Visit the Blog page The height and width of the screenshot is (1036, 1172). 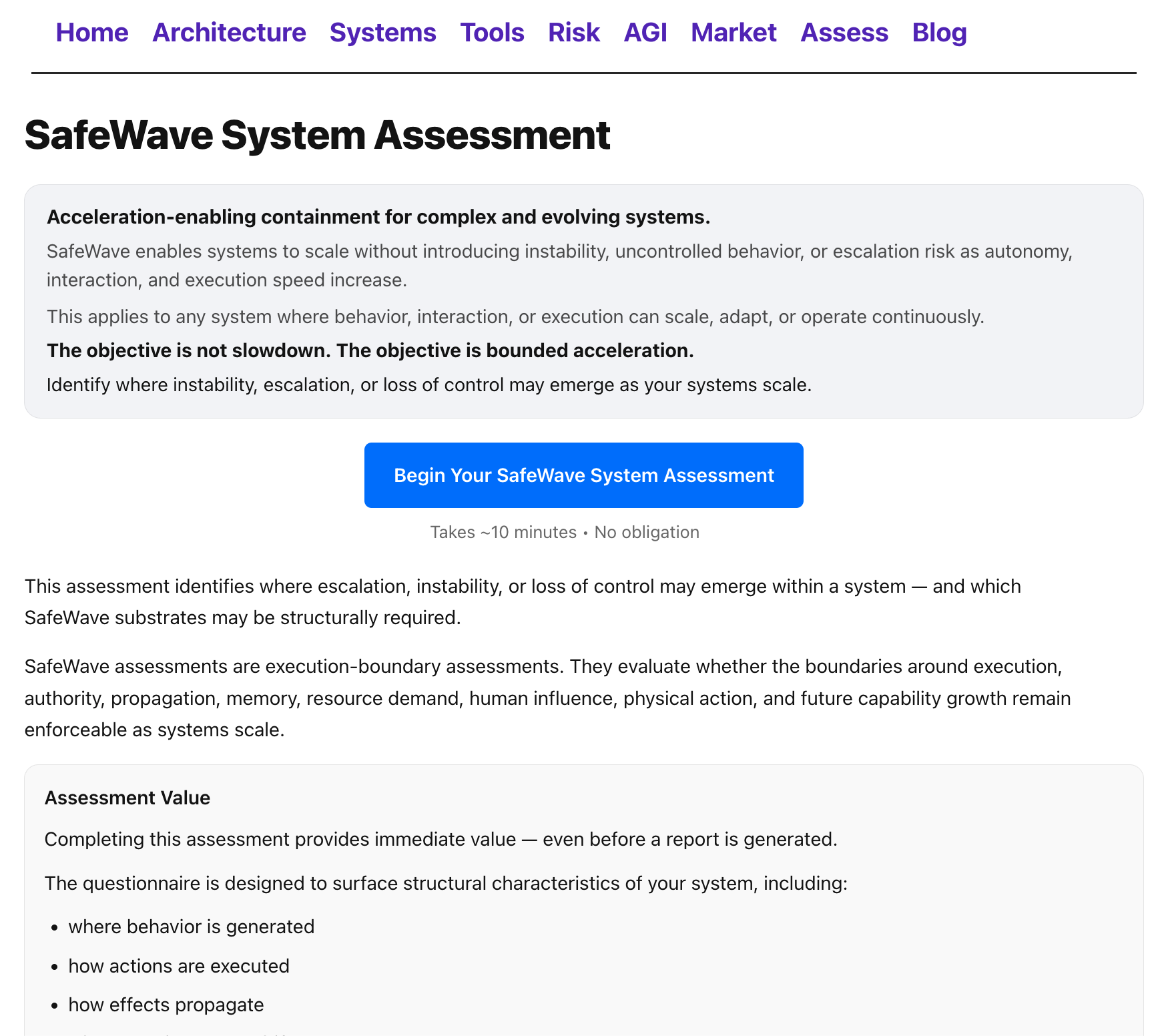point(940,33)
